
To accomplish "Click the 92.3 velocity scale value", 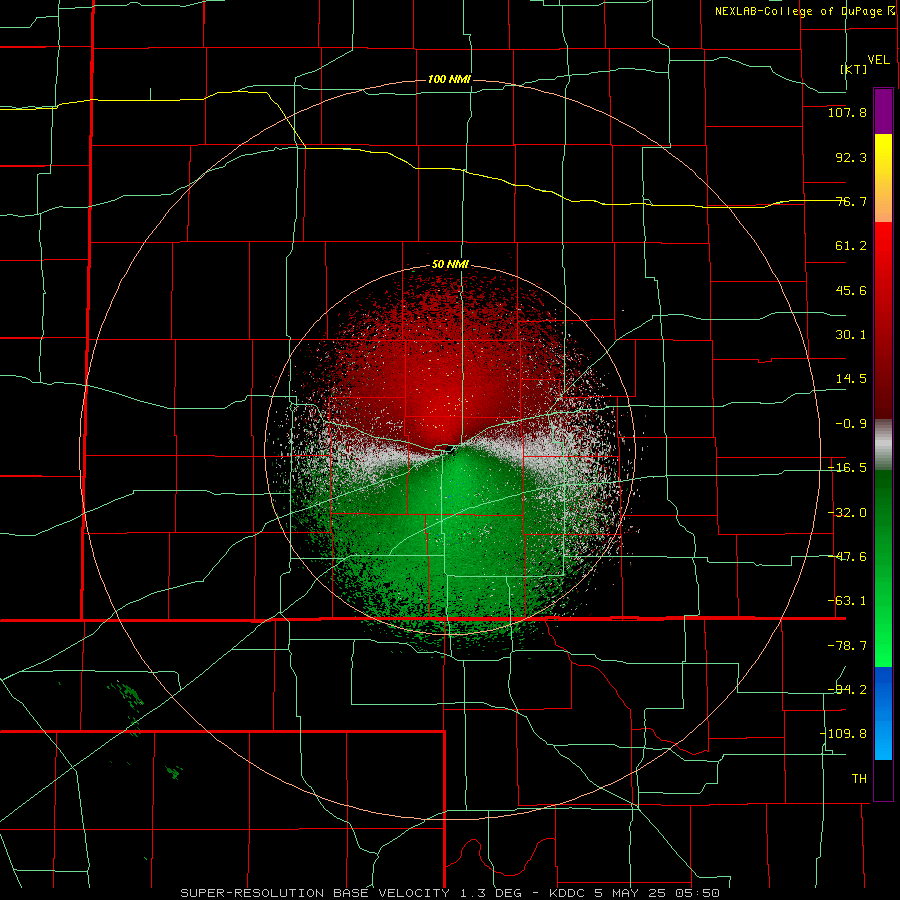I will click(851, 157).
